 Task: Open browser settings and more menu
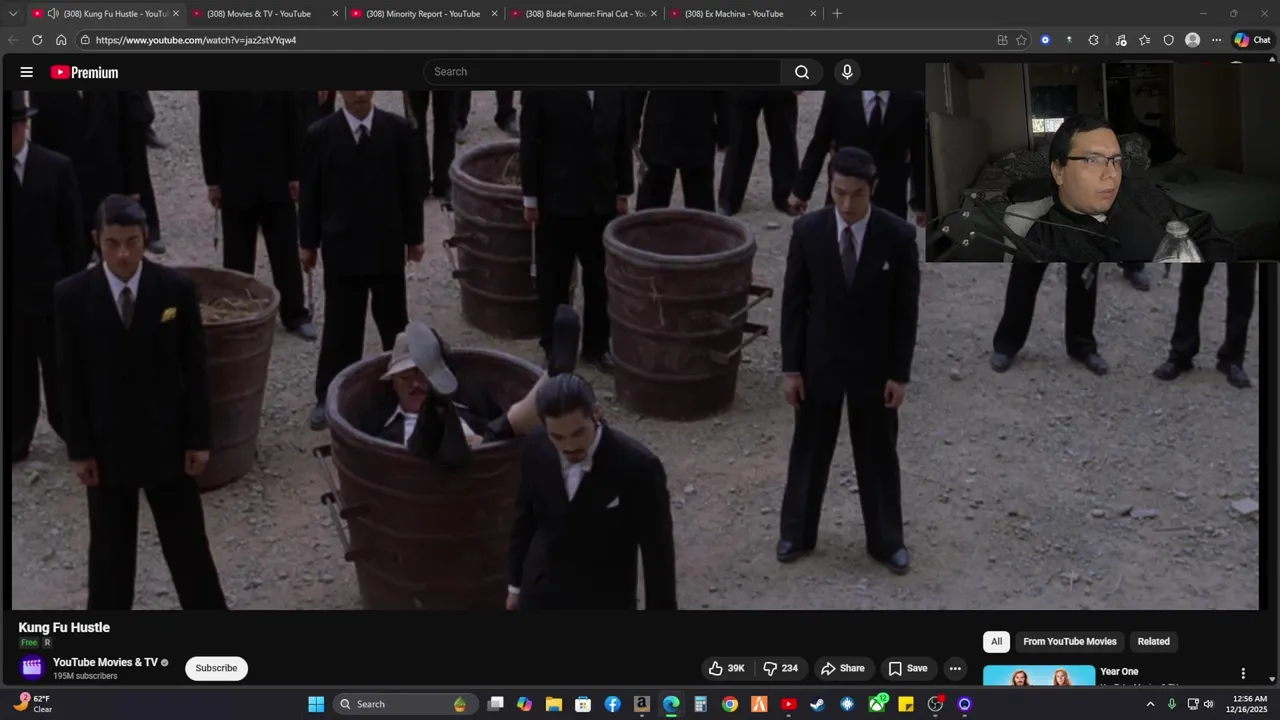pyautogui.click(x=1216, y=40)
